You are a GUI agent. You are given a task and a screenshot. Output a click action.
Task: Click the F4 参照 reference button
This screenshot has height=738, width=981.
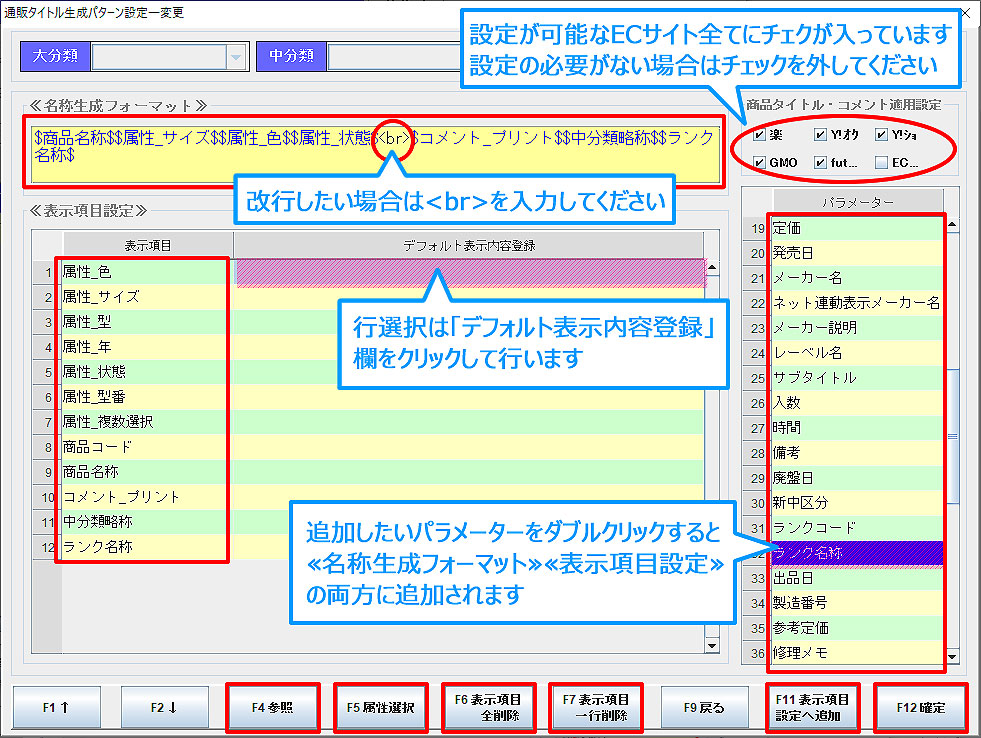tap(272, 707)
